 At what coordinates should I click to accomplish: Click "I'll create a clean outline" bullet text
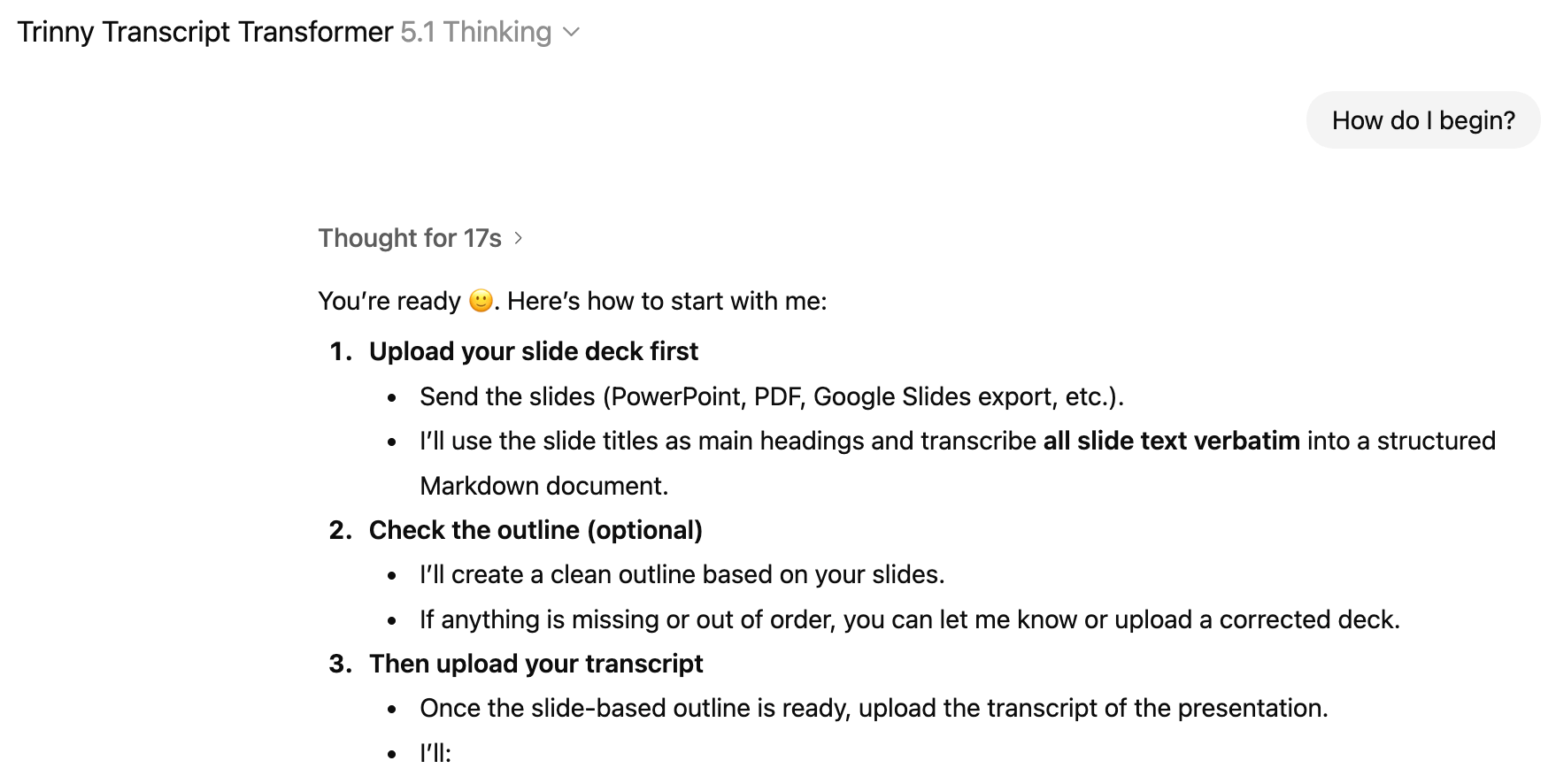(x=682, y=574)
